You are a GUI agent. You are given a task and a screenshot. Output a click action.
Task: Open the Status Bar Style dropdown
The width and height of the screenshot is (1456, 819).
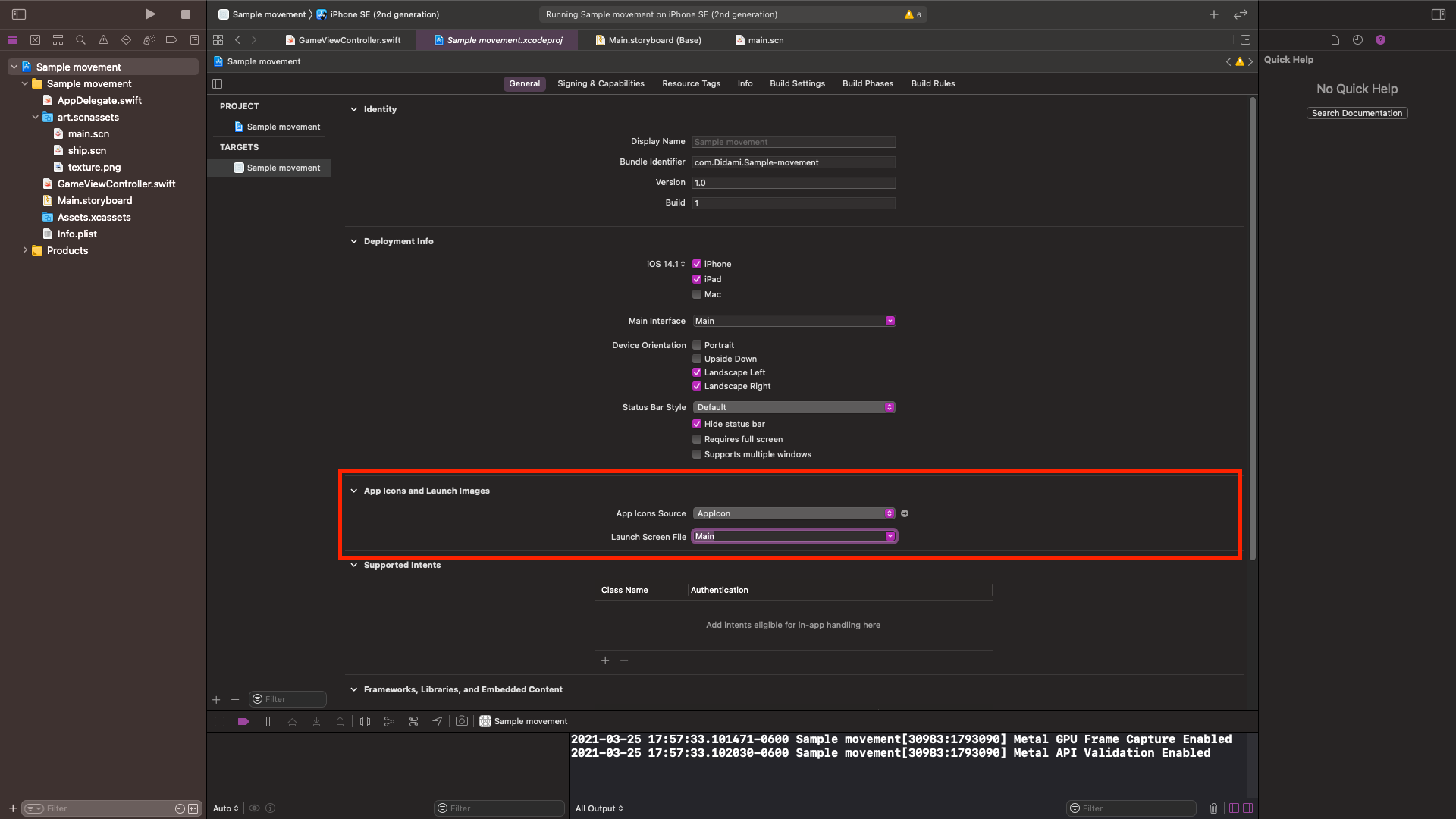click(x=793, y=407)
